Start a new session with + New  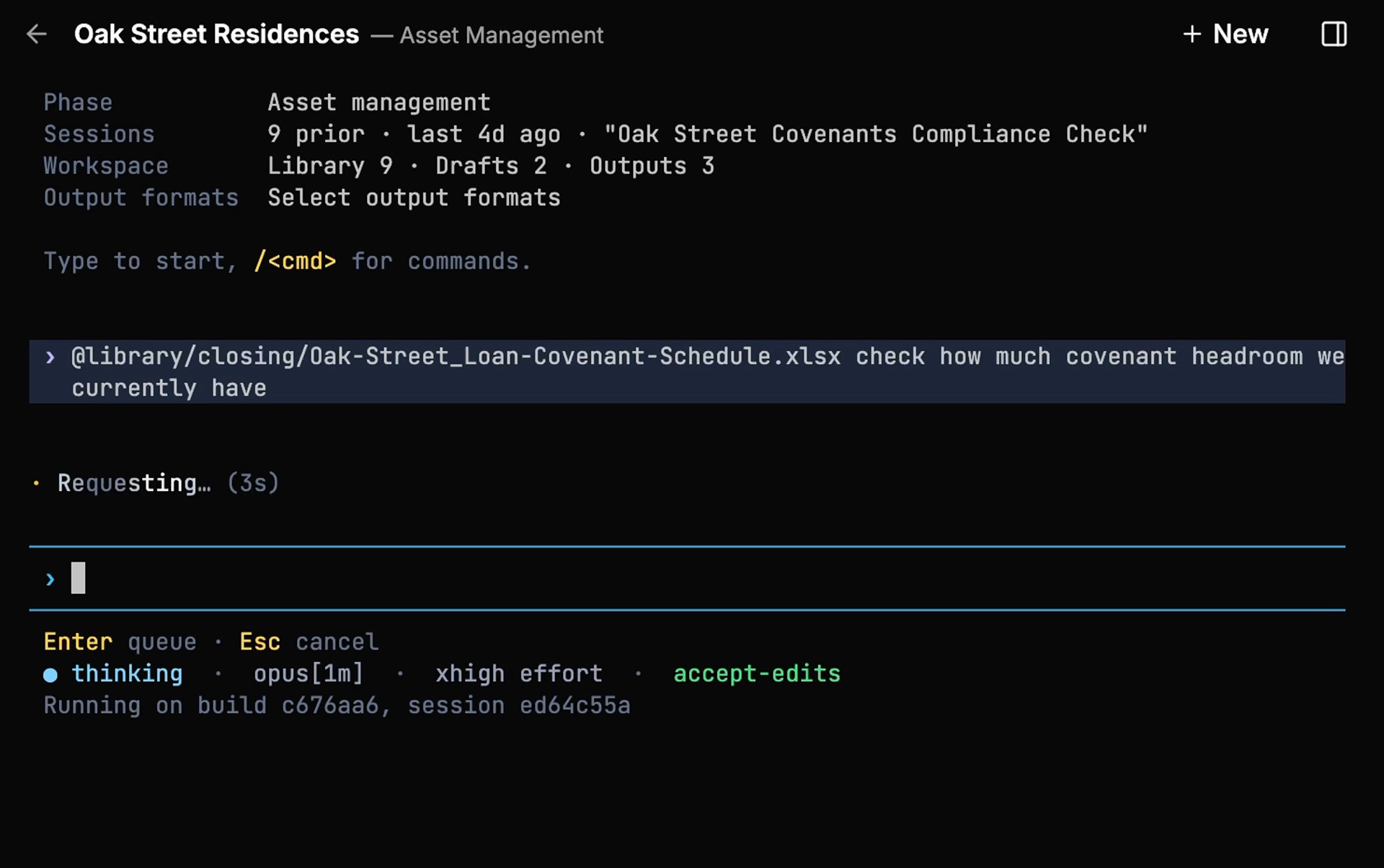[x=1225, y=34]
